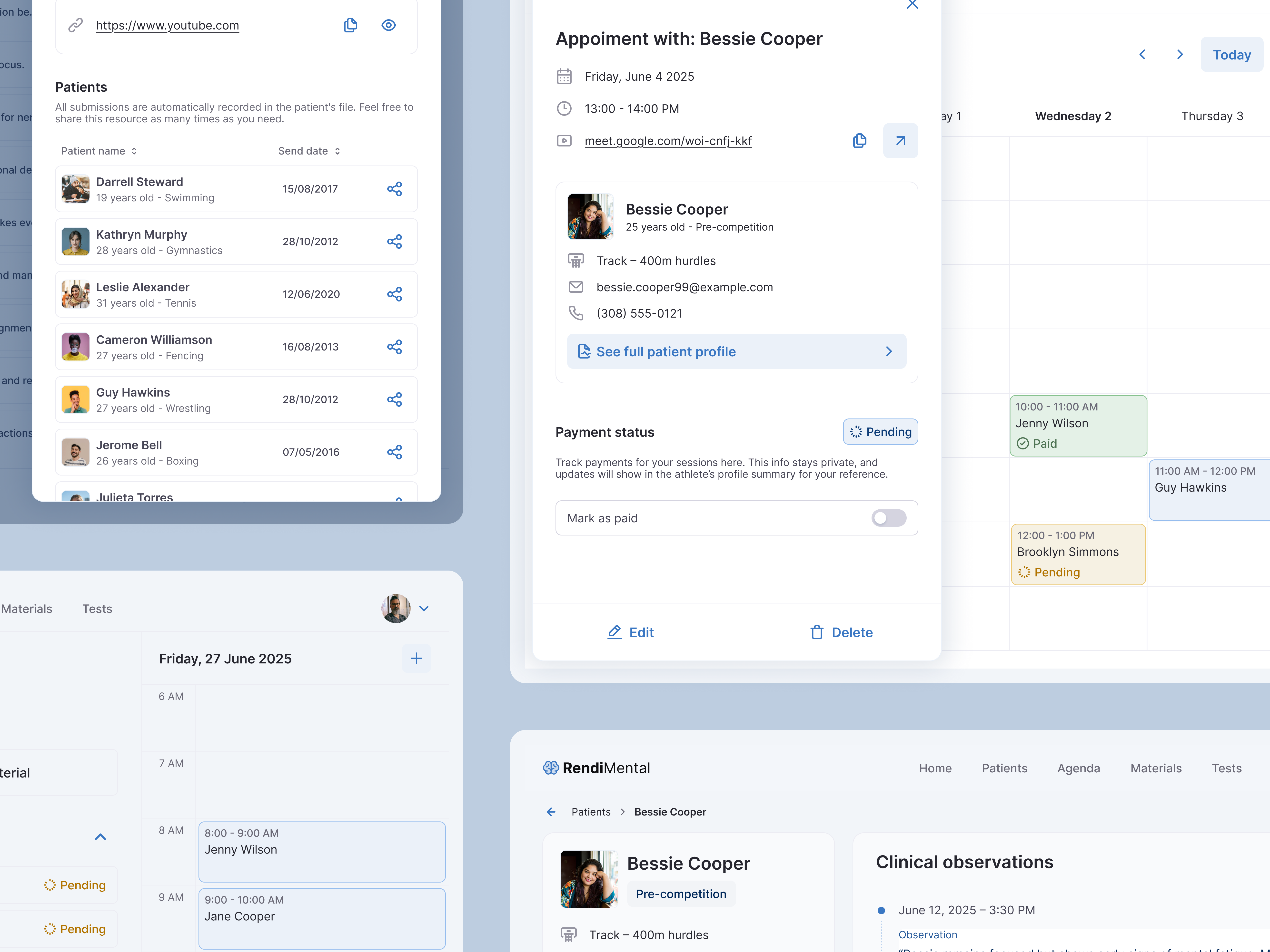The image size is (1270, 952).
Task: Open user avatar dropdown menu
Action: click(x=424, y=608)
